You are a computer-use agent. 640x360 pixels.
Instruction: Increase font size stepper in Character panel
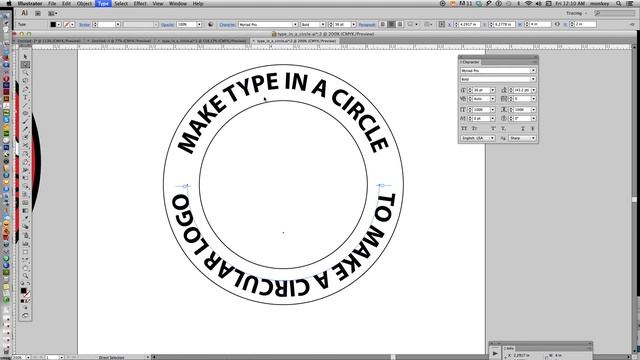[469, 89]
